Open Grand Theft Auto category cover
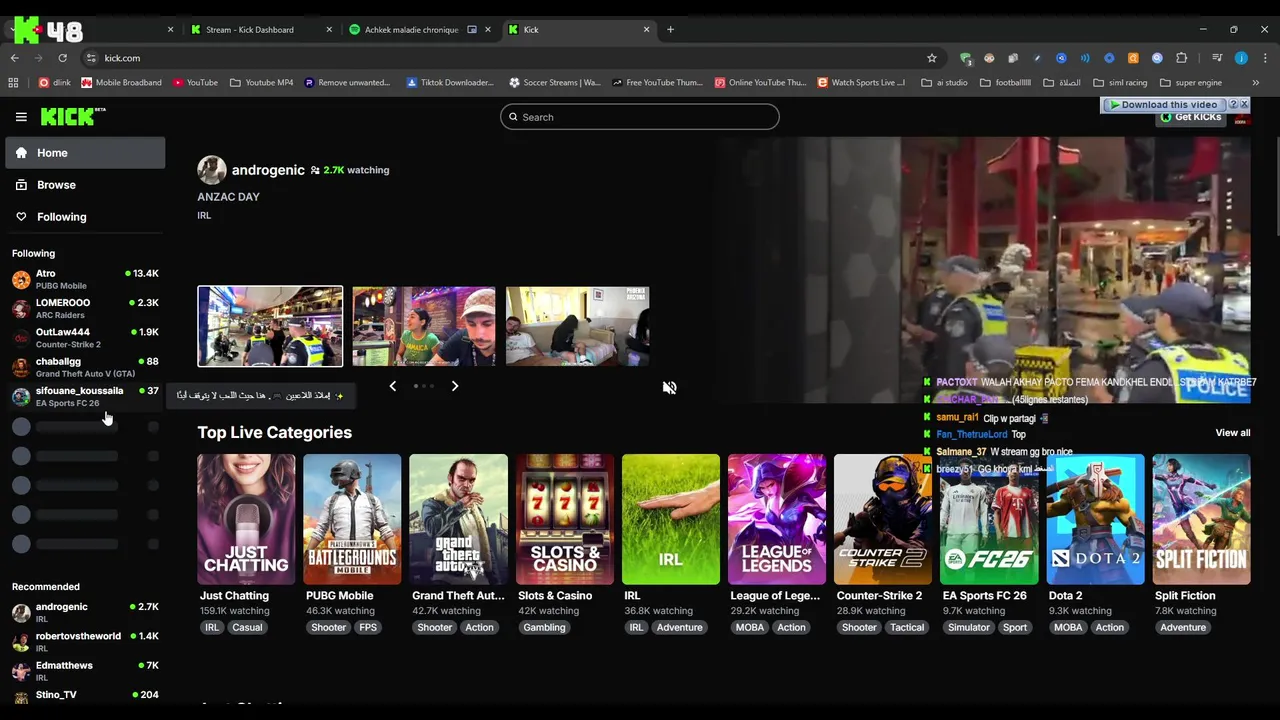This screenshot has width=1280, height=720. click(x=458, y=519)
